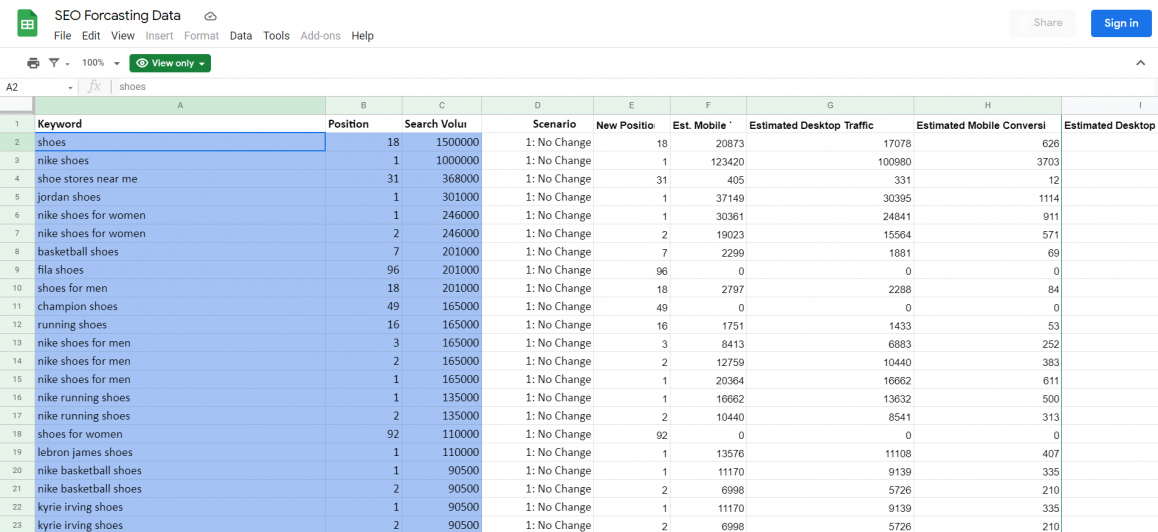
Task: Select the position cell 96
Action: (364, 270)
